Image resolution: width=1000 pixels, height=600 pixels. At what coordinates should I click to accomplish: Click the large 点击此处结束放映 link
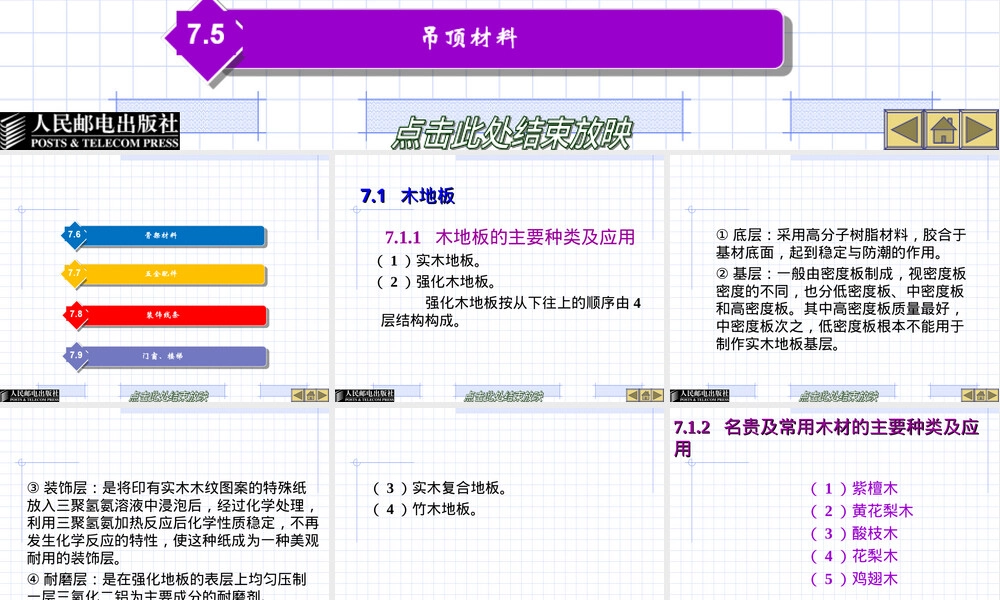[512, 133]
